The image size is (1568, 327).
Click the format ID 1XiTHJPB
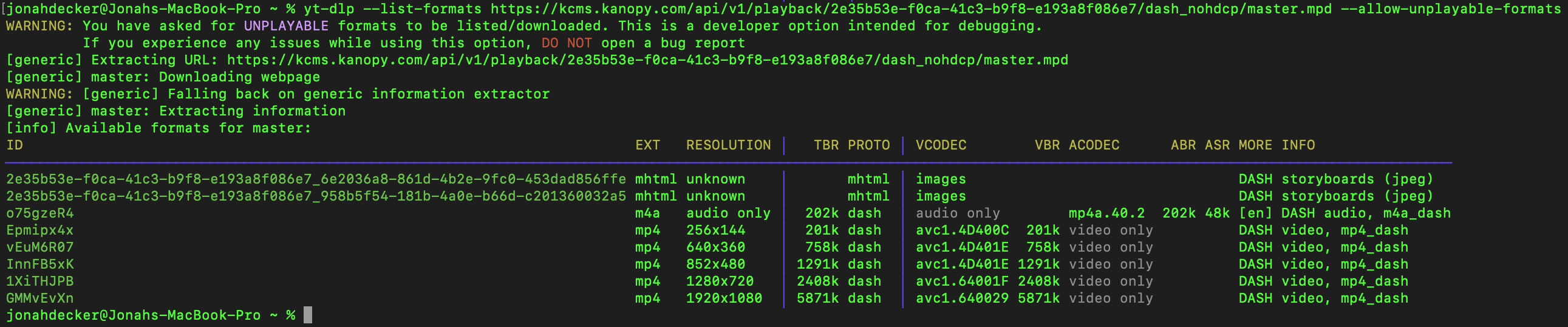click(40, 281)
